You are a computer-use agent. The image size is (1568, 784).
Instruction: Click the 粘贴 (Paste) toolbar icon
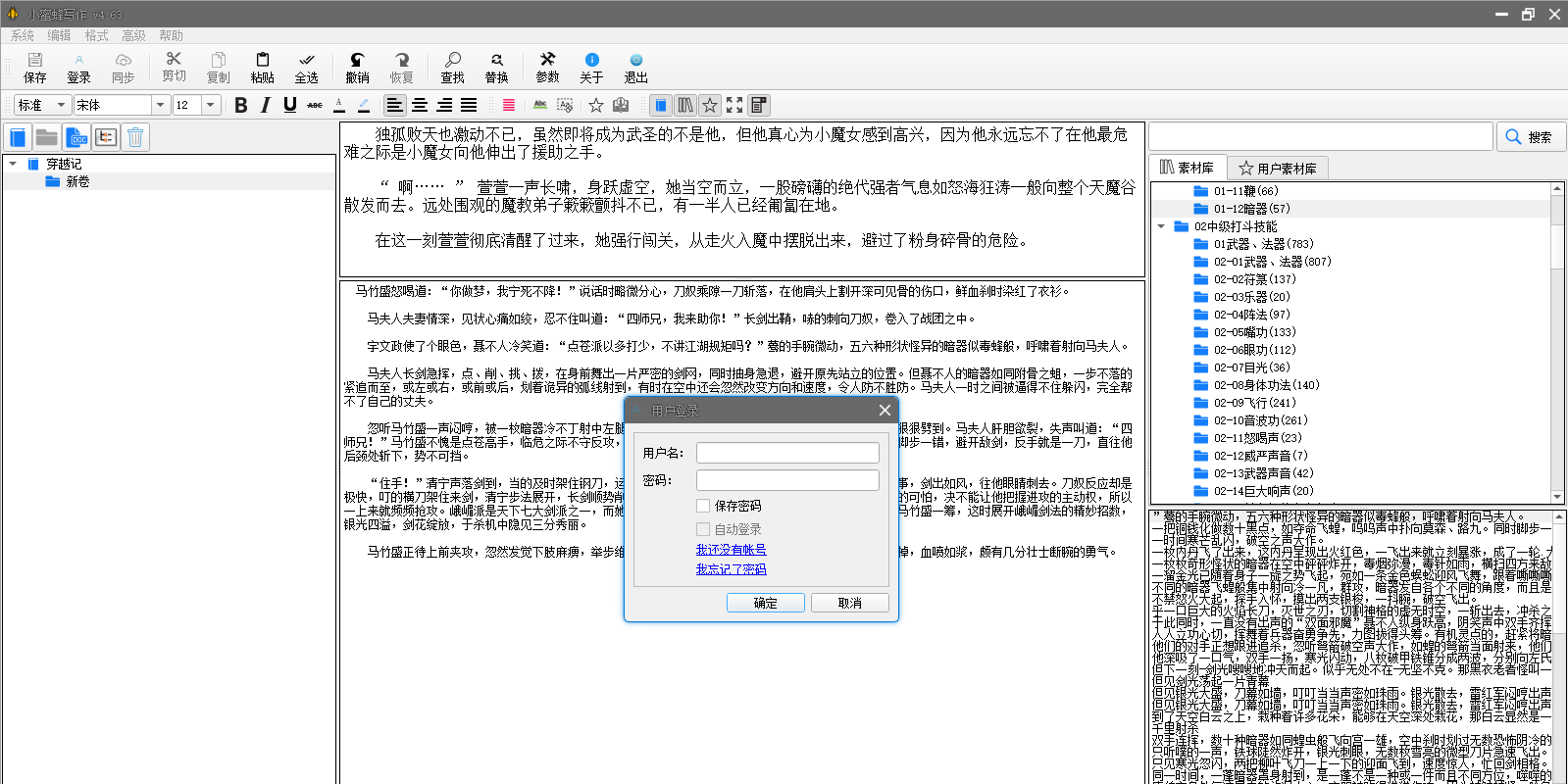click(x=262, y=67)
